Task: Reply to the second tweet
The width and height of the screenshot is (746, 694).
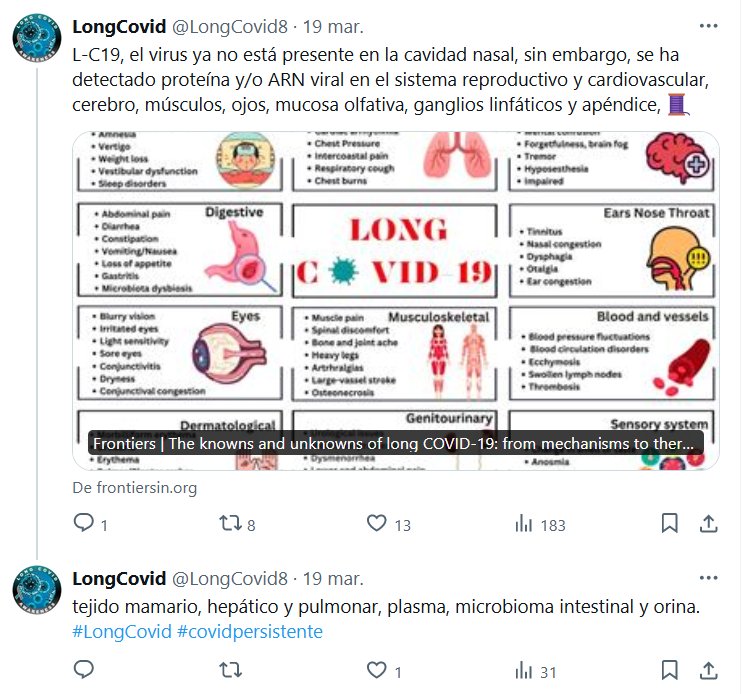Action: [x=84, y=670]
